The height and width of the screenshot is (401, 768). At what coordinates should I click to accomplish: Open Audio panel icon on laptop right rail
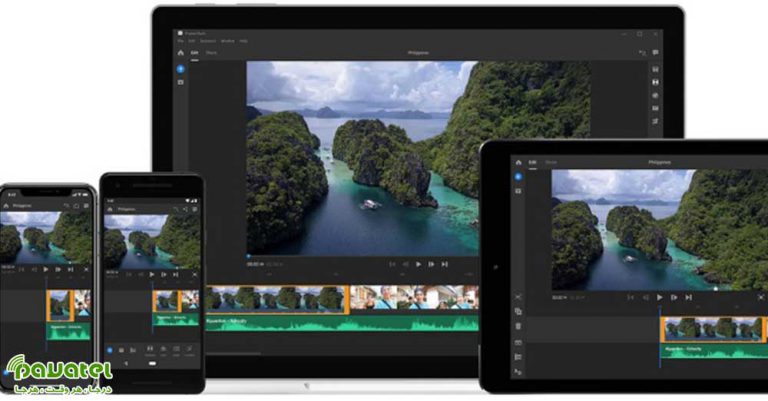655,108
